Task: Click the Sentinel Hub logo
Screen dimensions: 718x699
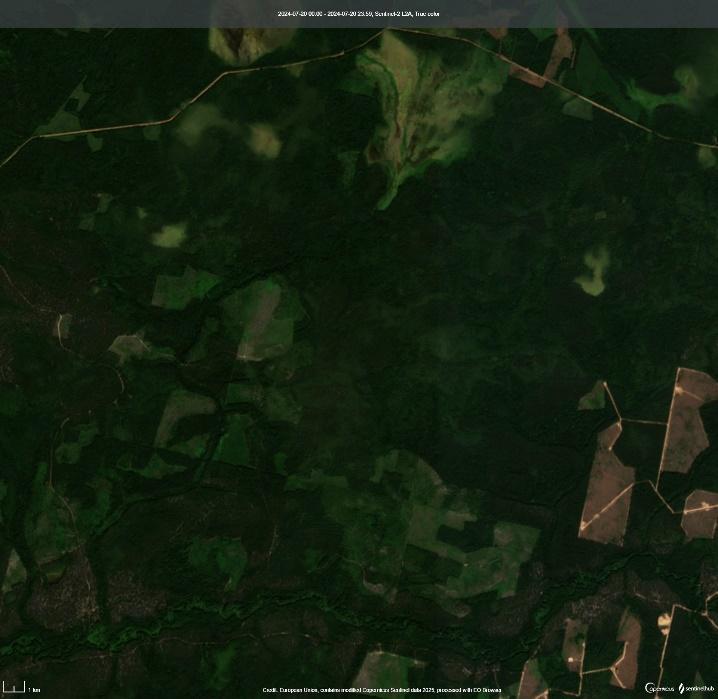Action: click(x=695, y=688)
